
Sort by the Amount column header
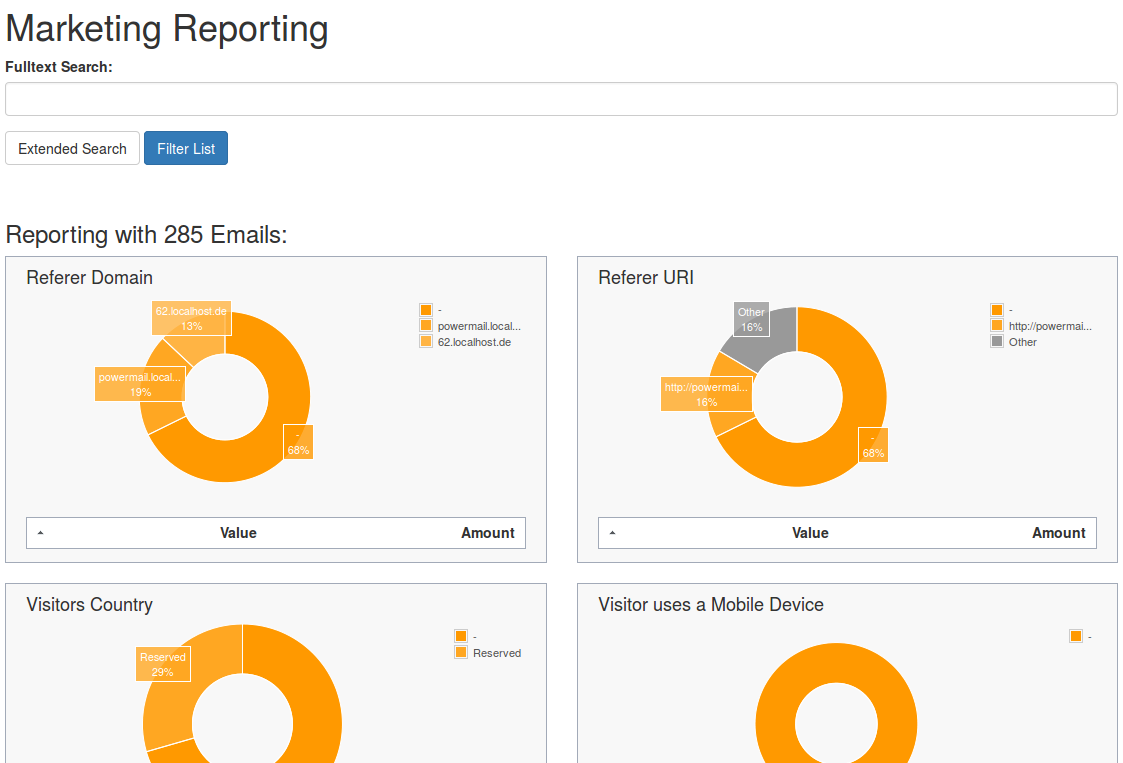point(488,533)
